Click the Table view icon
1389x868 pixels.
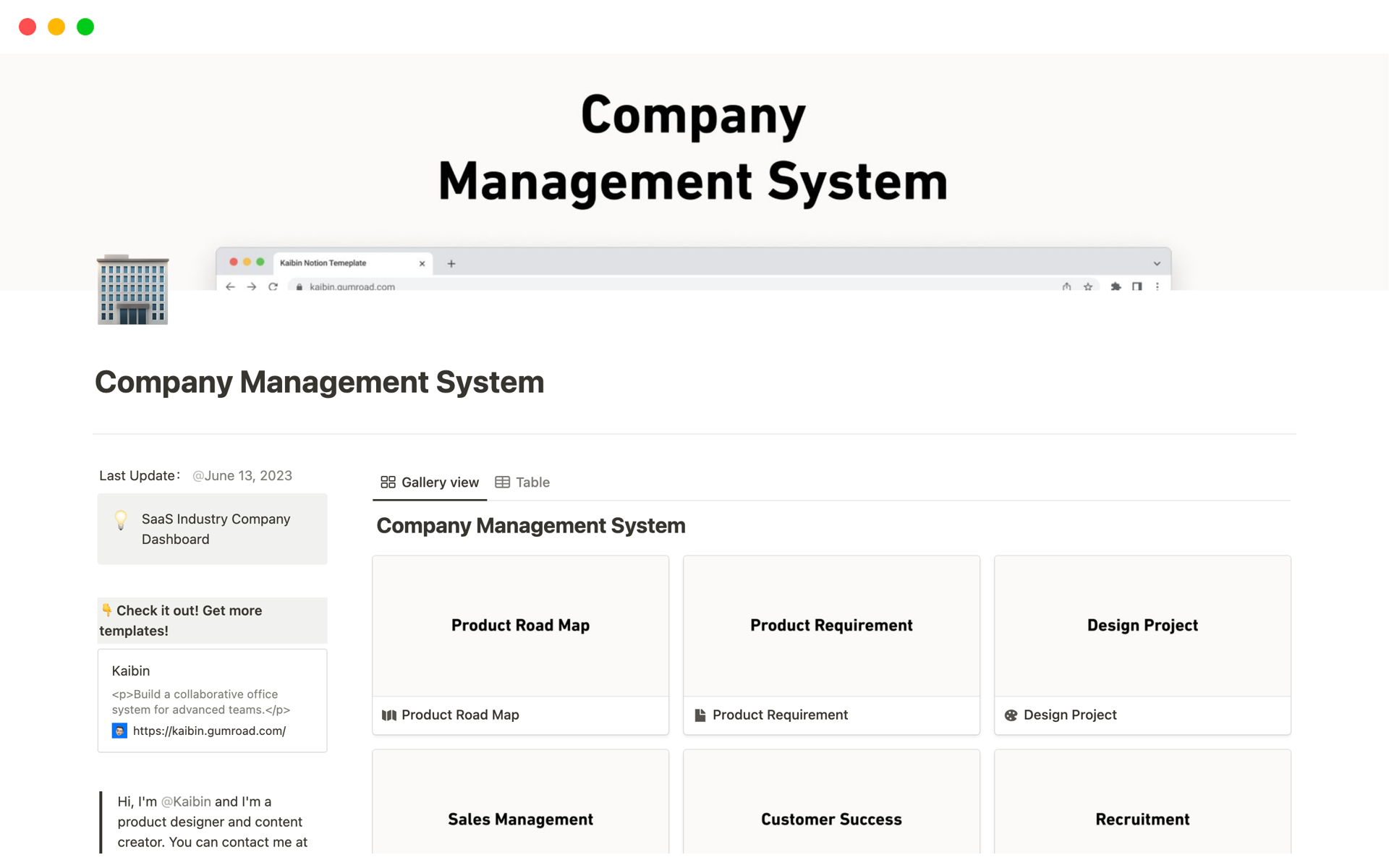click(x=502, y=482)
